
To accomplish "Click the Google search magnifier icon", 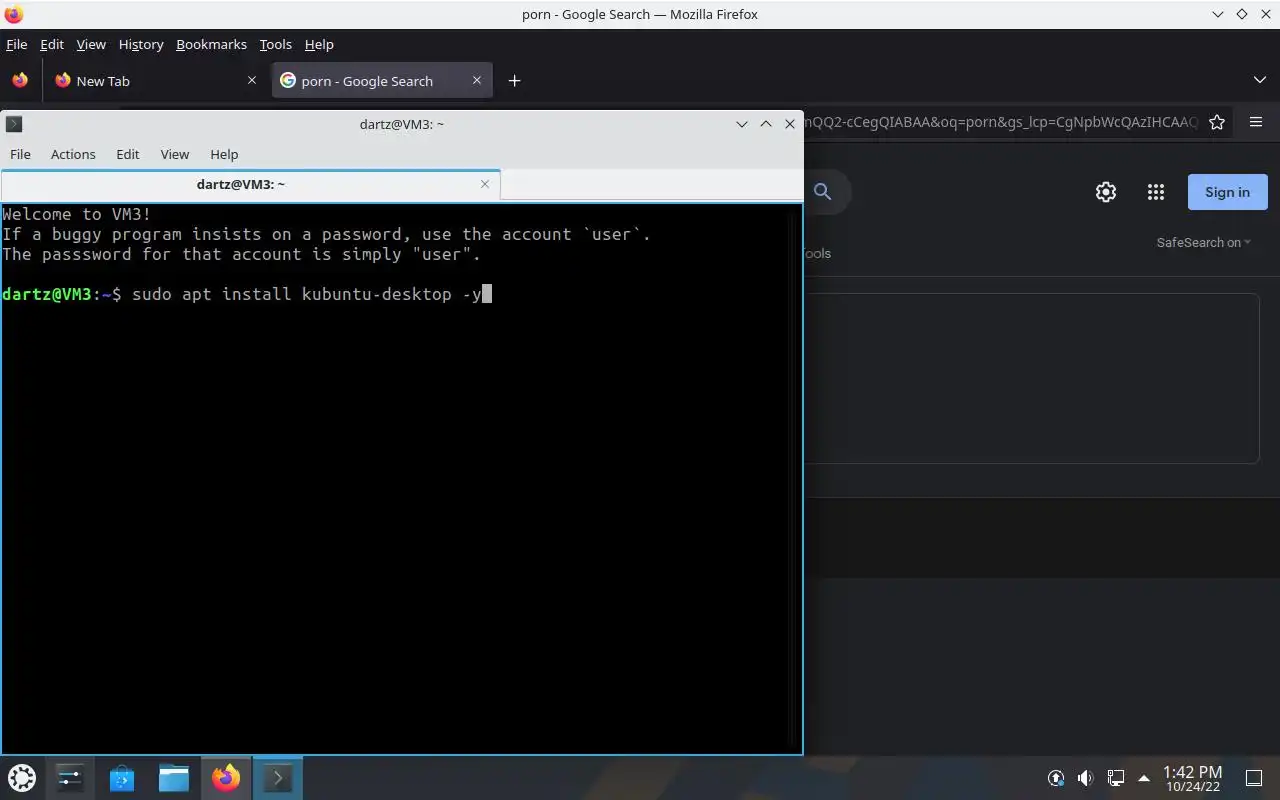I will [822, 191].
